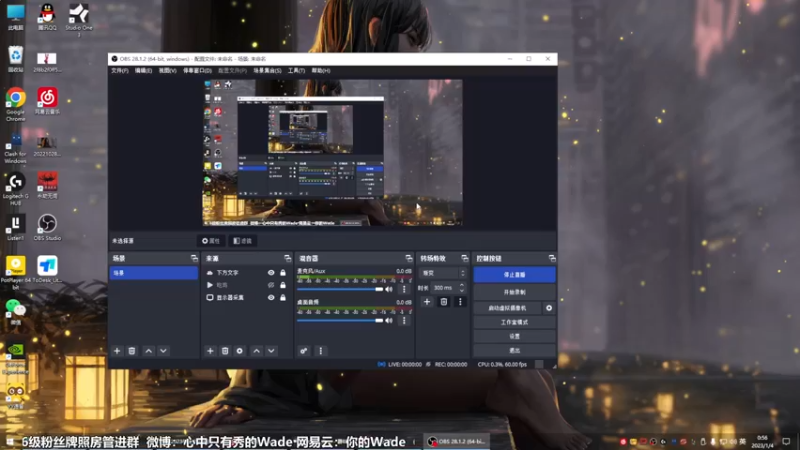Screen dimensions: 800x450
Task: Click OBS 28.1.2 taskbar button
Action: tap(457, 441)
